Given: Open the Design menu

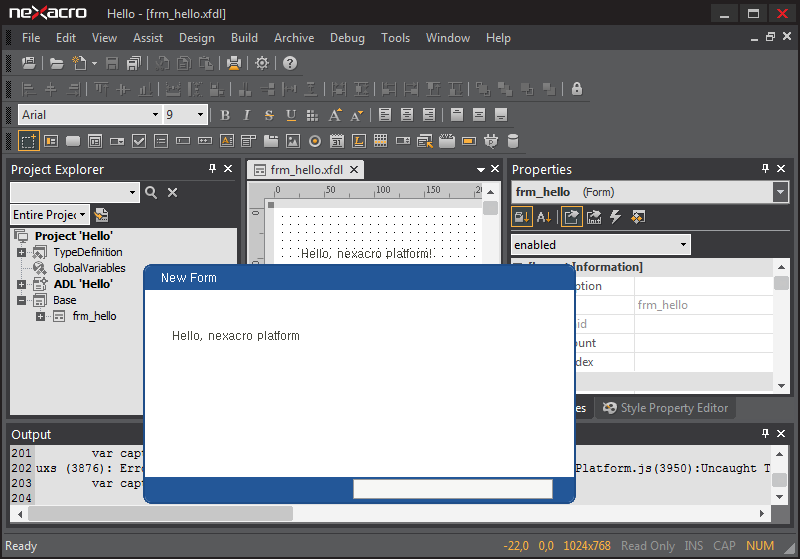Looking at the screenshot, I should pyautogui.click(x=197, y=38).
